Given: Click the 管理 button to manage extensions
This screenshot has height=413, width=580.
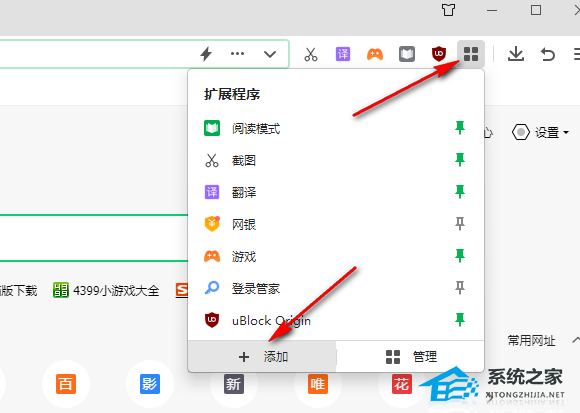Looking at the screenshot, I should point(411,357).
